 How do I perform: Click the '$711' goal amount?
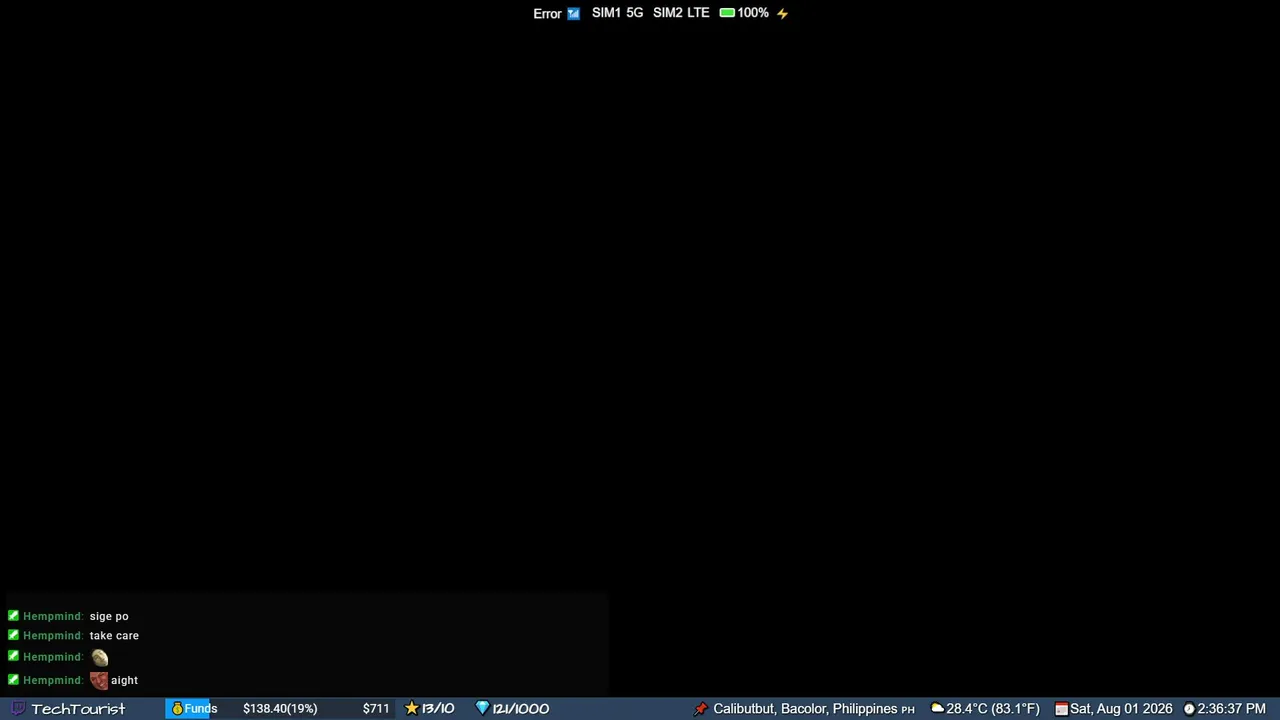[x=376, y=709]
